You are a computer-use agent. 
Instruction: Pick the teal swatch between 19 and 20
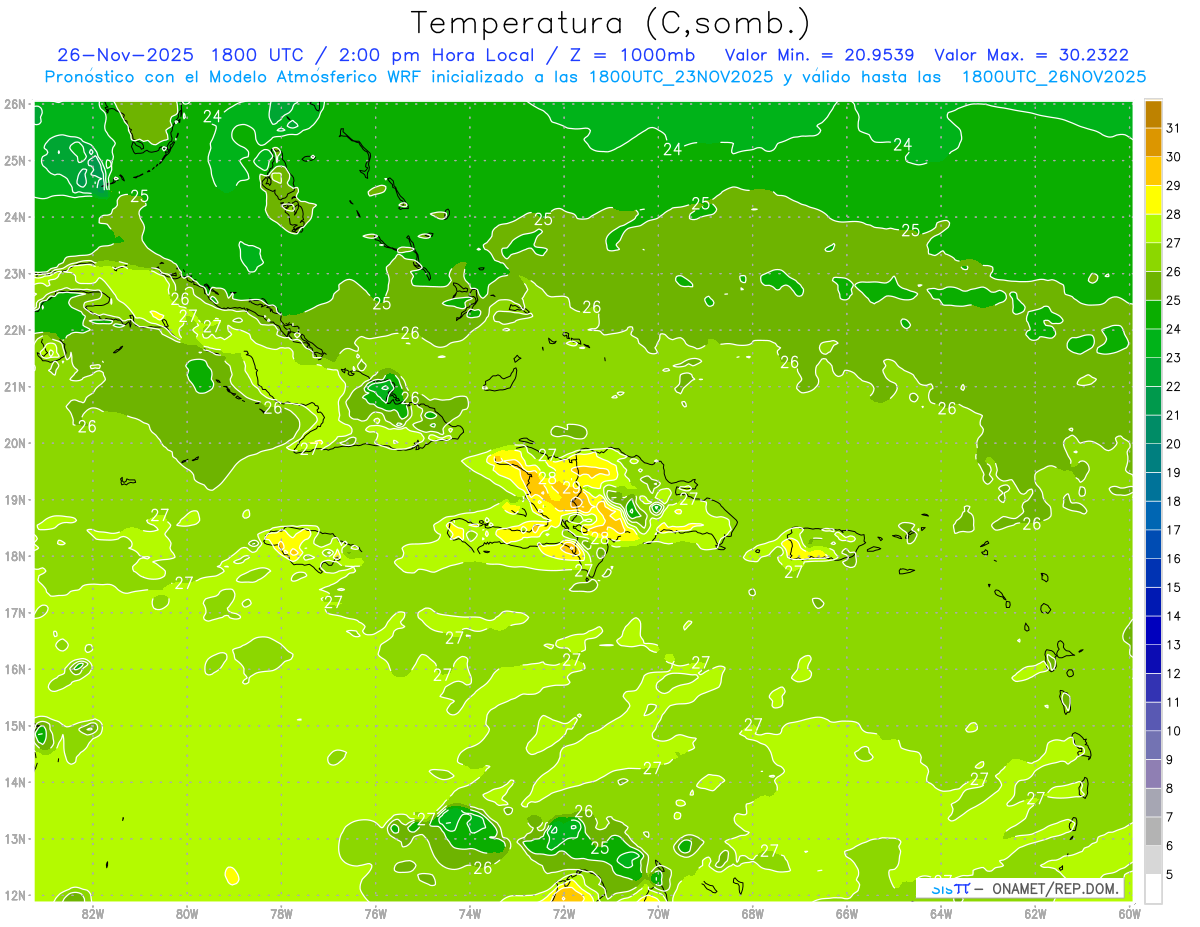1153,458
